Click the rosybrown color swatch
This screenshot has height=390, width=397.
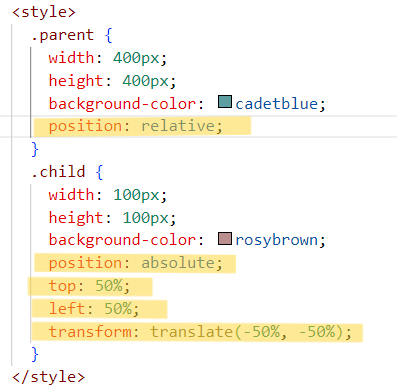tap(225, 239)
